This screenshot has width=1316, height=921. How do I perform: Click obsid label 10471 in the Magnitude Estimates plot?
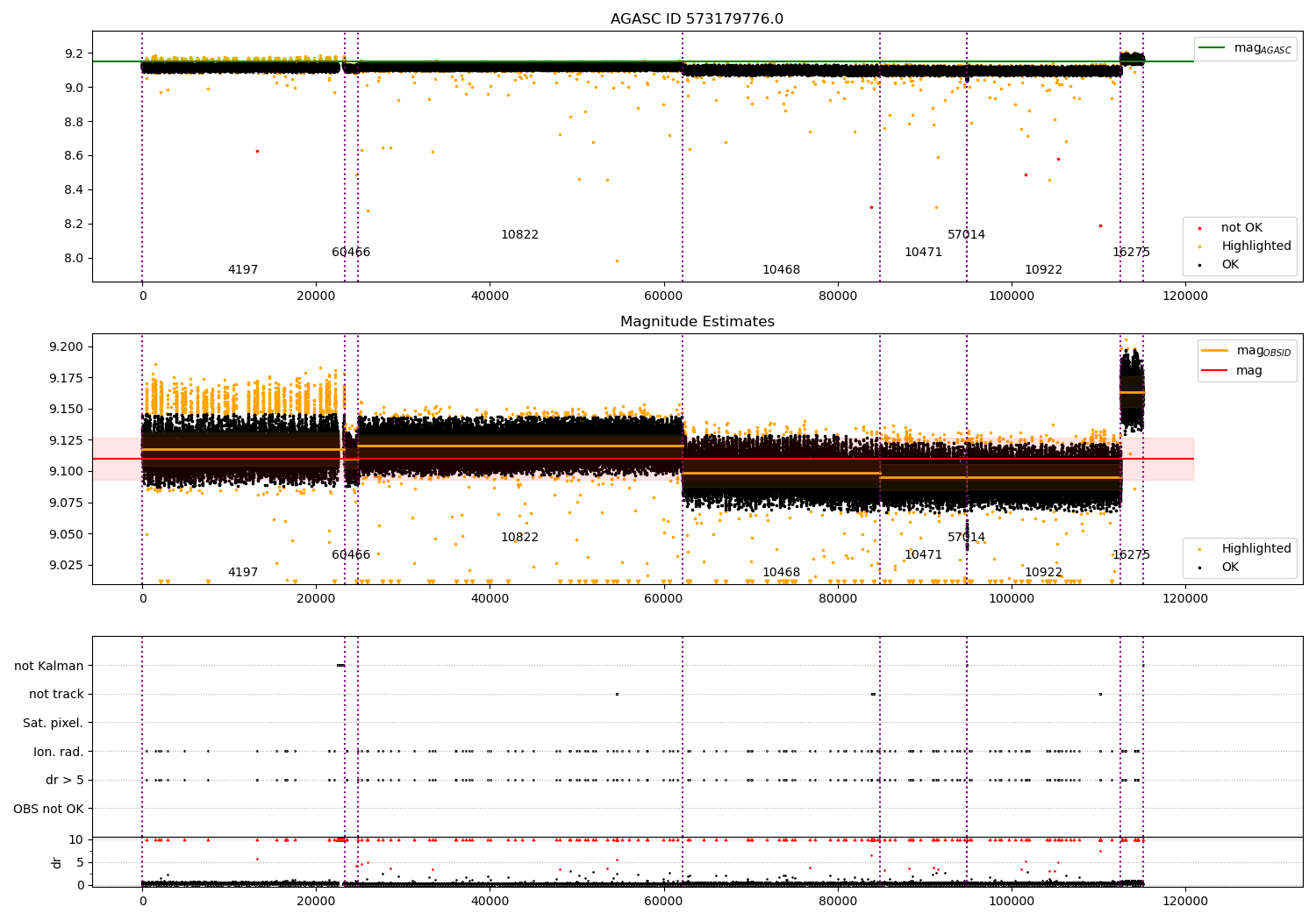click(923, 555)
